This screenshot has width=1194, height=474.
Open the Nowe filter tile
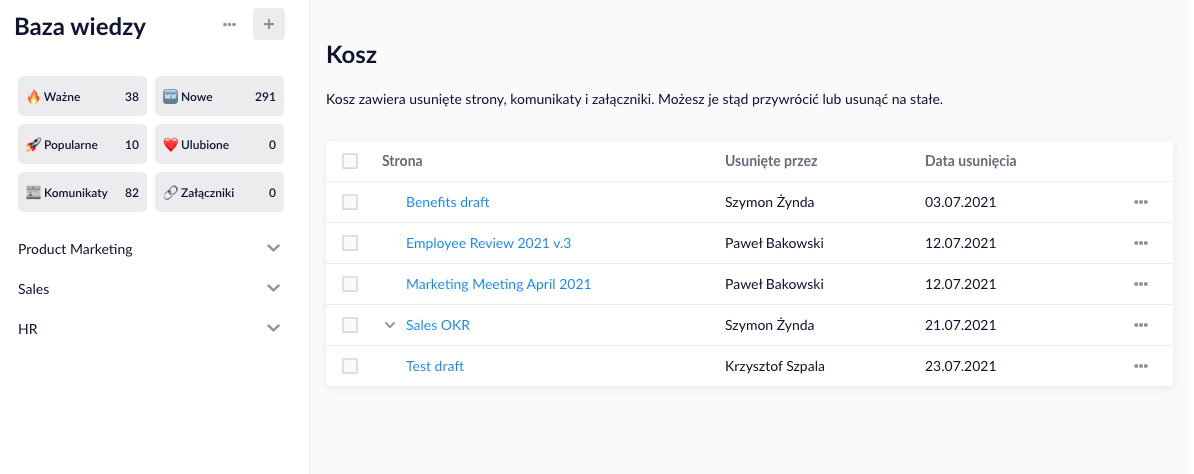point(219,97)
